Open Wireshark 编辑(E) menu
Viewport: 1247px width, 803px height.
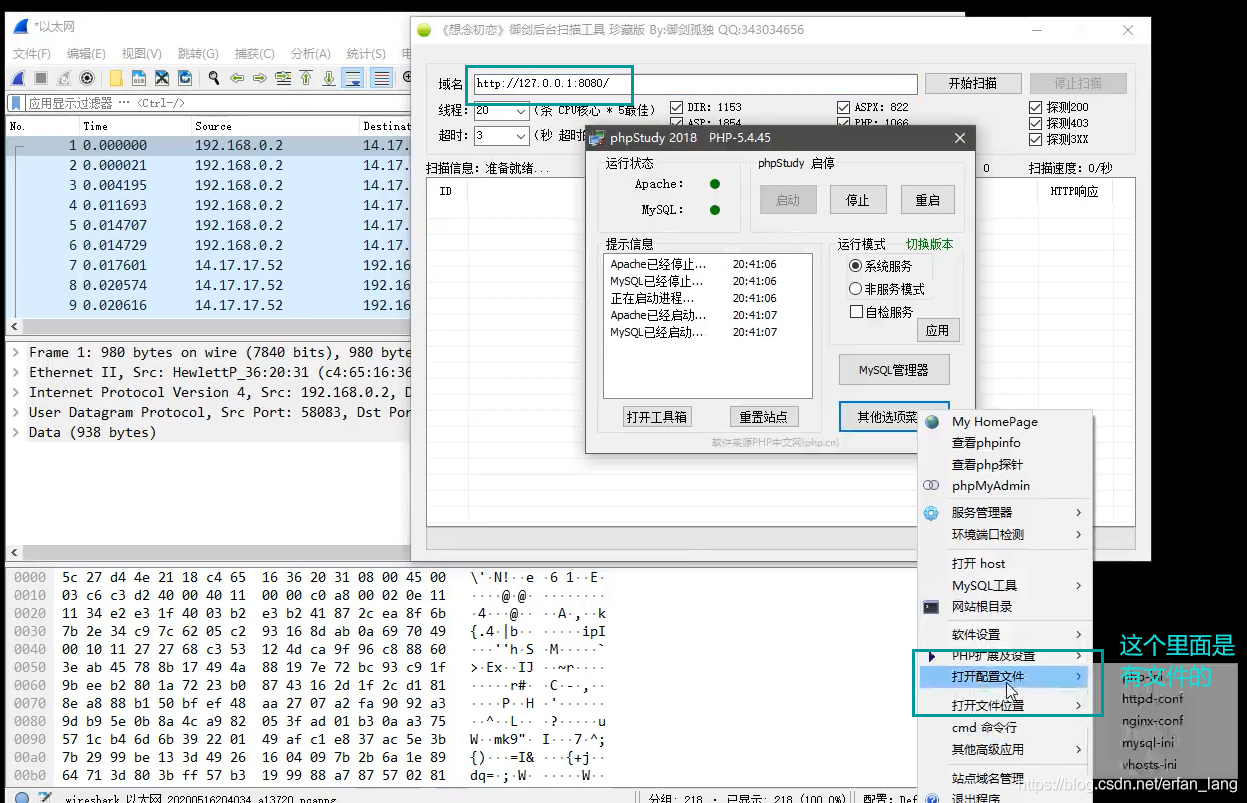click(x=86, y=54)
